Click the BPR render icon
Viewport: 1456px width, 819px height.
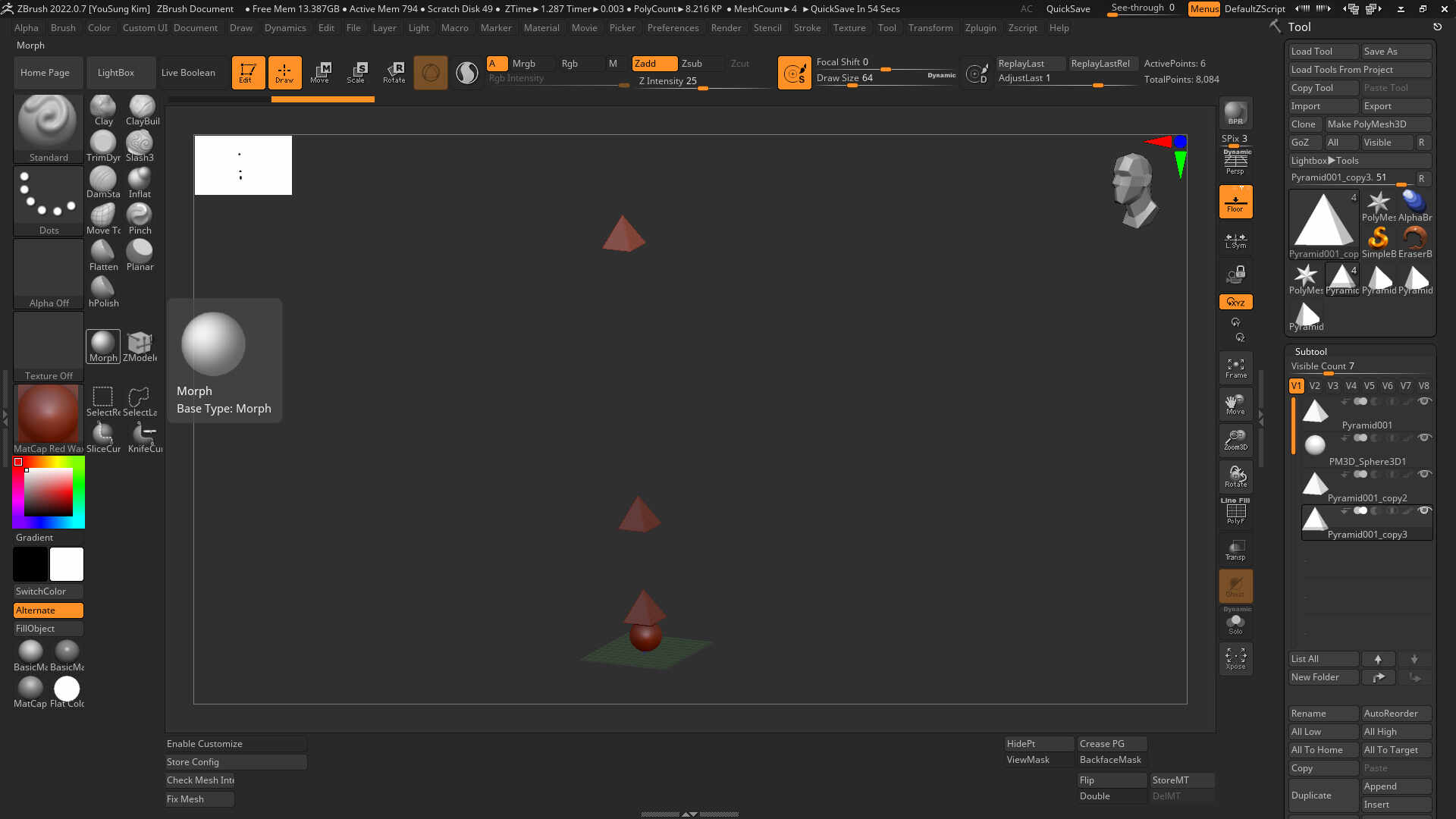point(1235,113)
